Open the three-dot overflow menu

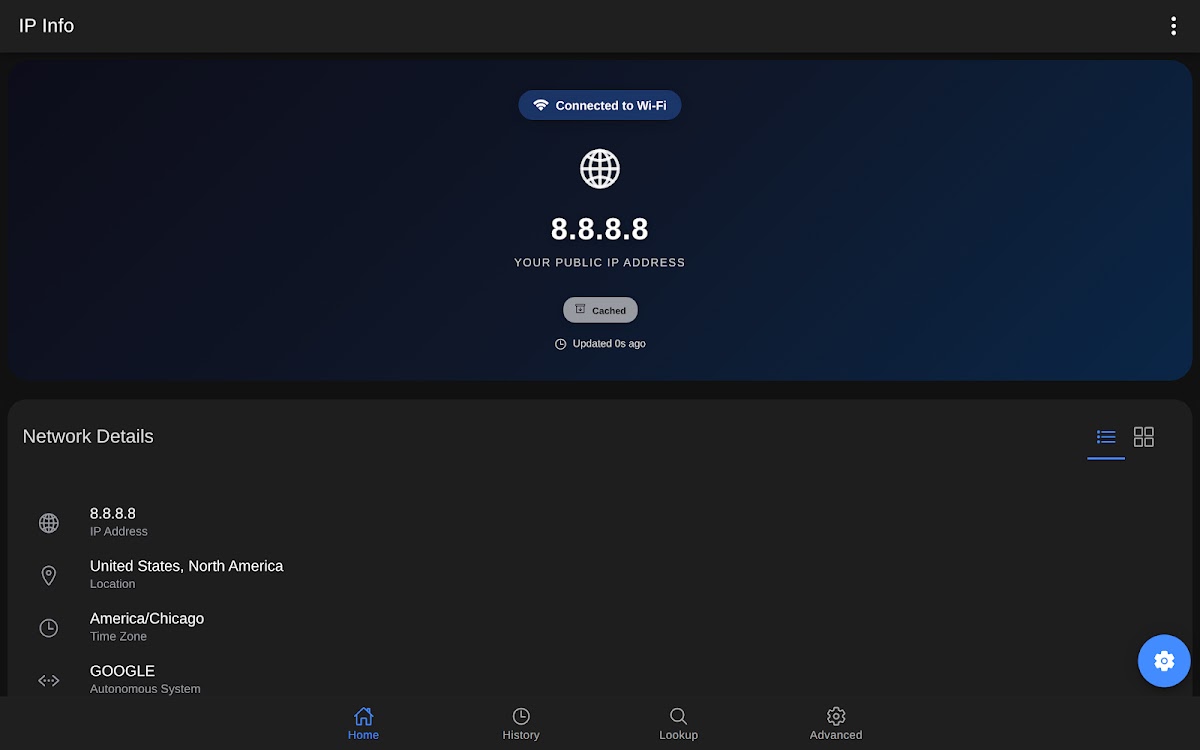point(1173,26)
